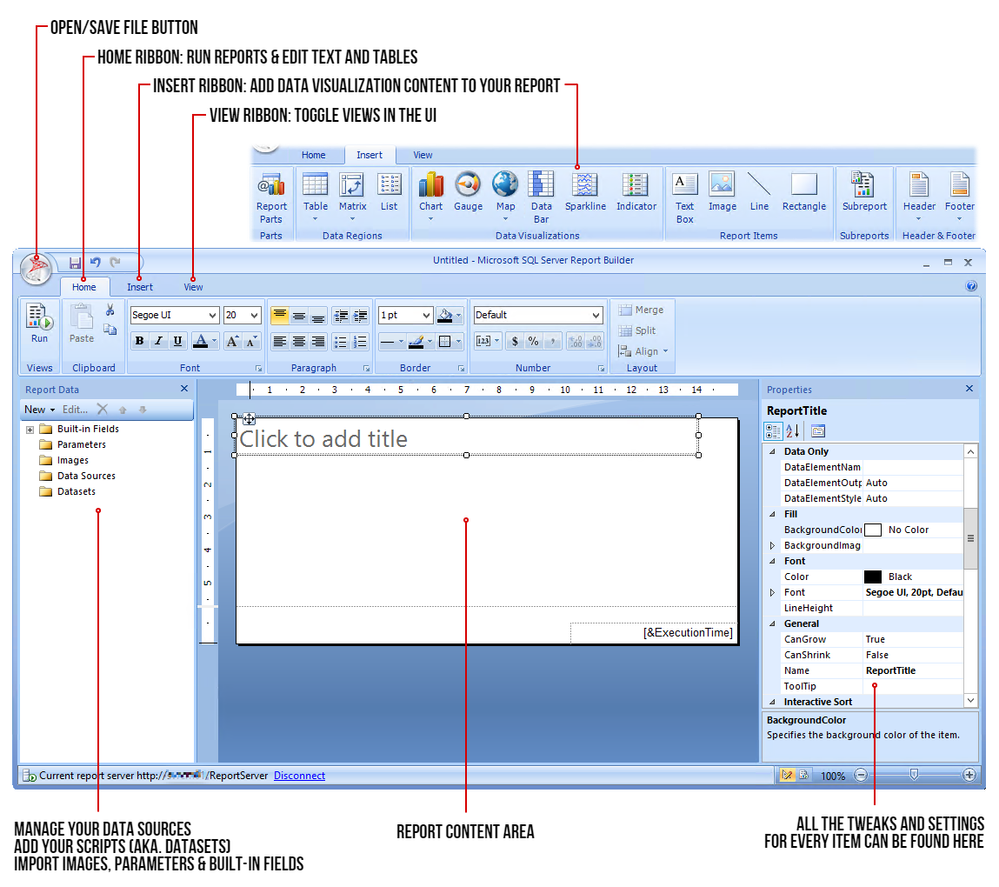Toggle Bold formatting

point(139,342)
